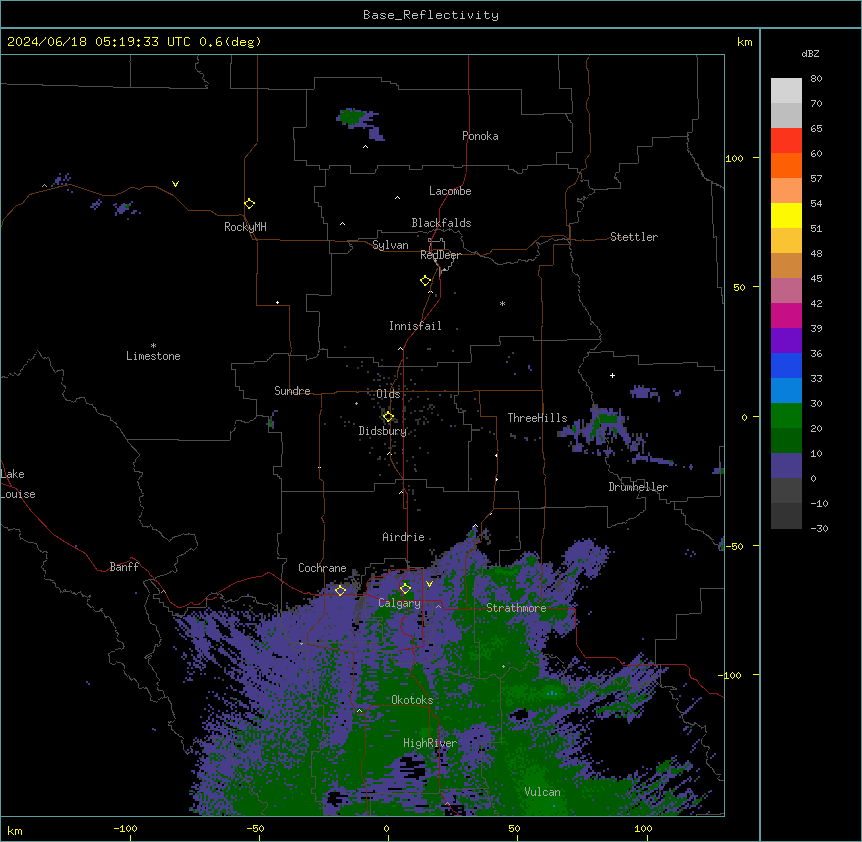
Task: Click the Vulcan town label
Action: pos(543,792)
